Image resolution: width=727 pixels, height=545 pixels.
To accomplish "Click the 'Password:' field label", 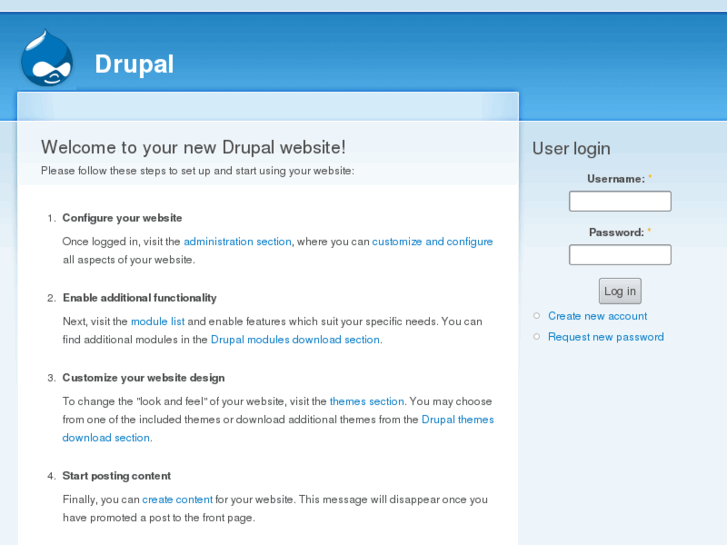I will [616, 232].
